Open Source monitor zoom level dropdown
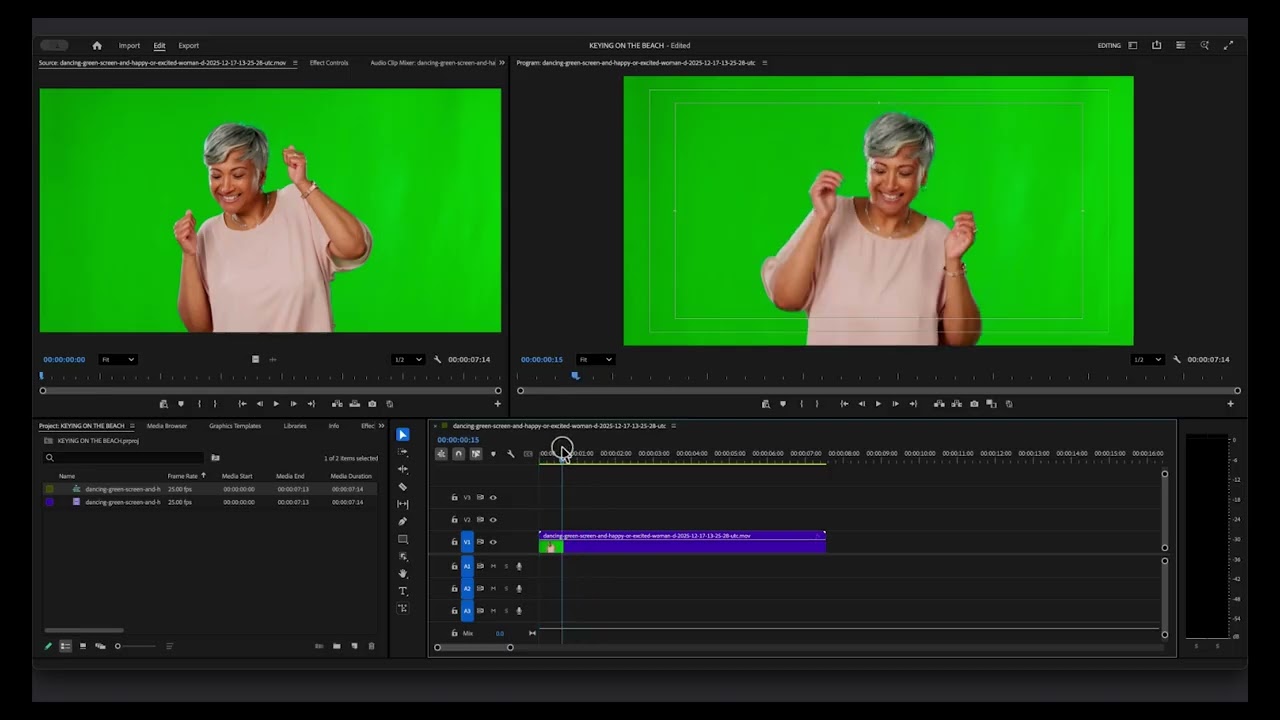This screenshot has height=720, width=1280. pyautogui.click(x=118, y=359)
